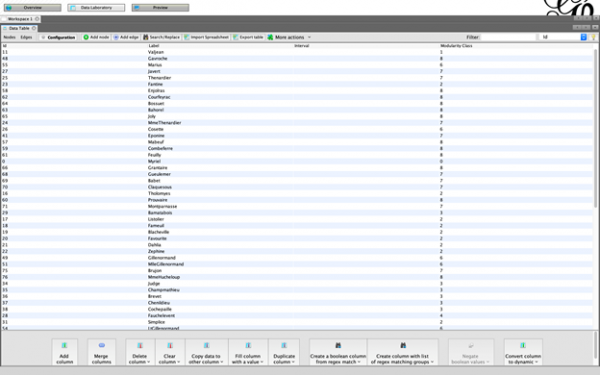Image resolution: width=600 pixels, height=375 pixels.
Task: Open the Delete column dropdown
Action: tap(140, 352)
